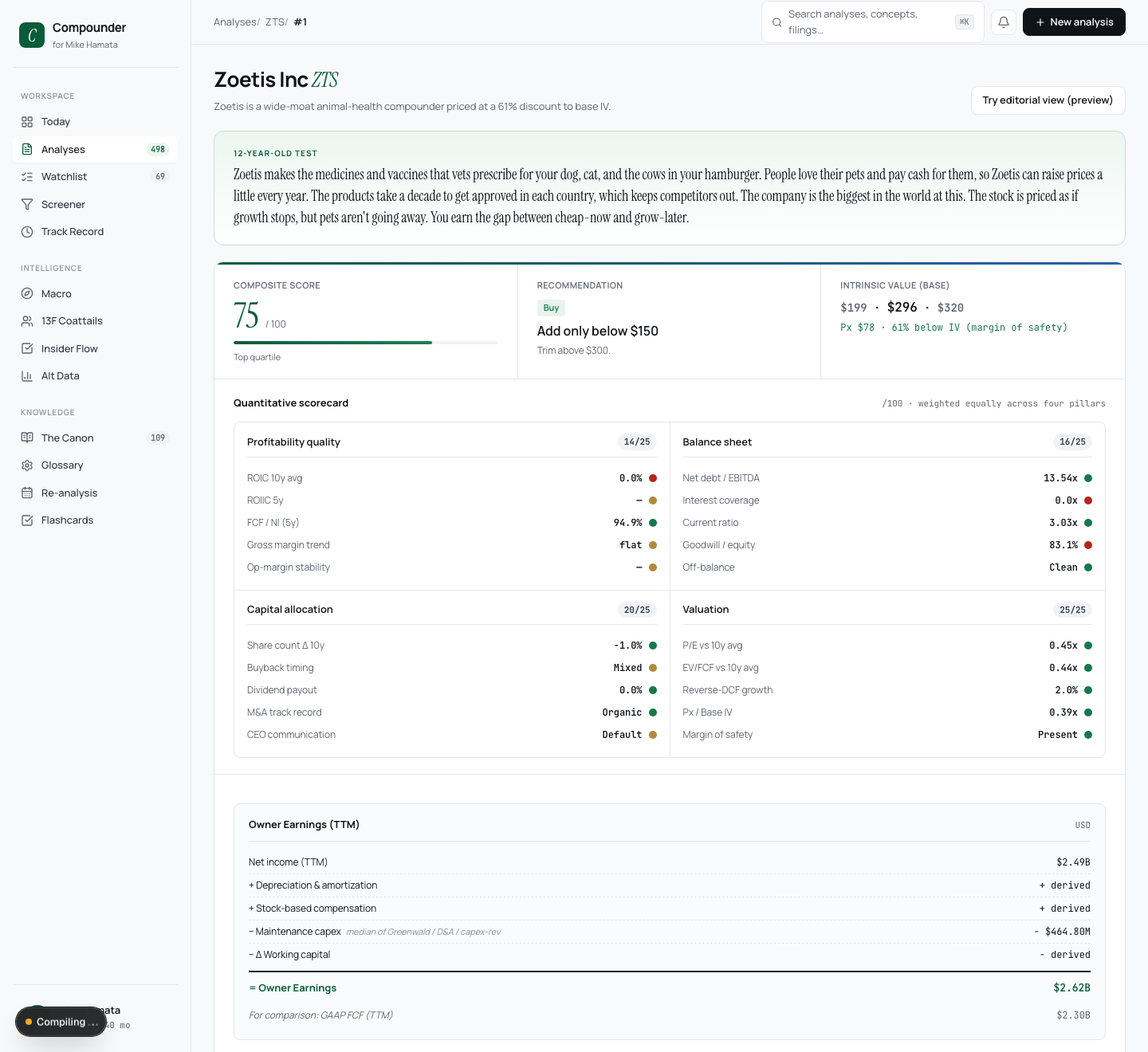Image resolution: width=1148 pixels, height=1052 pixels.
Task: Click the Buy recommendation badge
Action: click(551, 308)
